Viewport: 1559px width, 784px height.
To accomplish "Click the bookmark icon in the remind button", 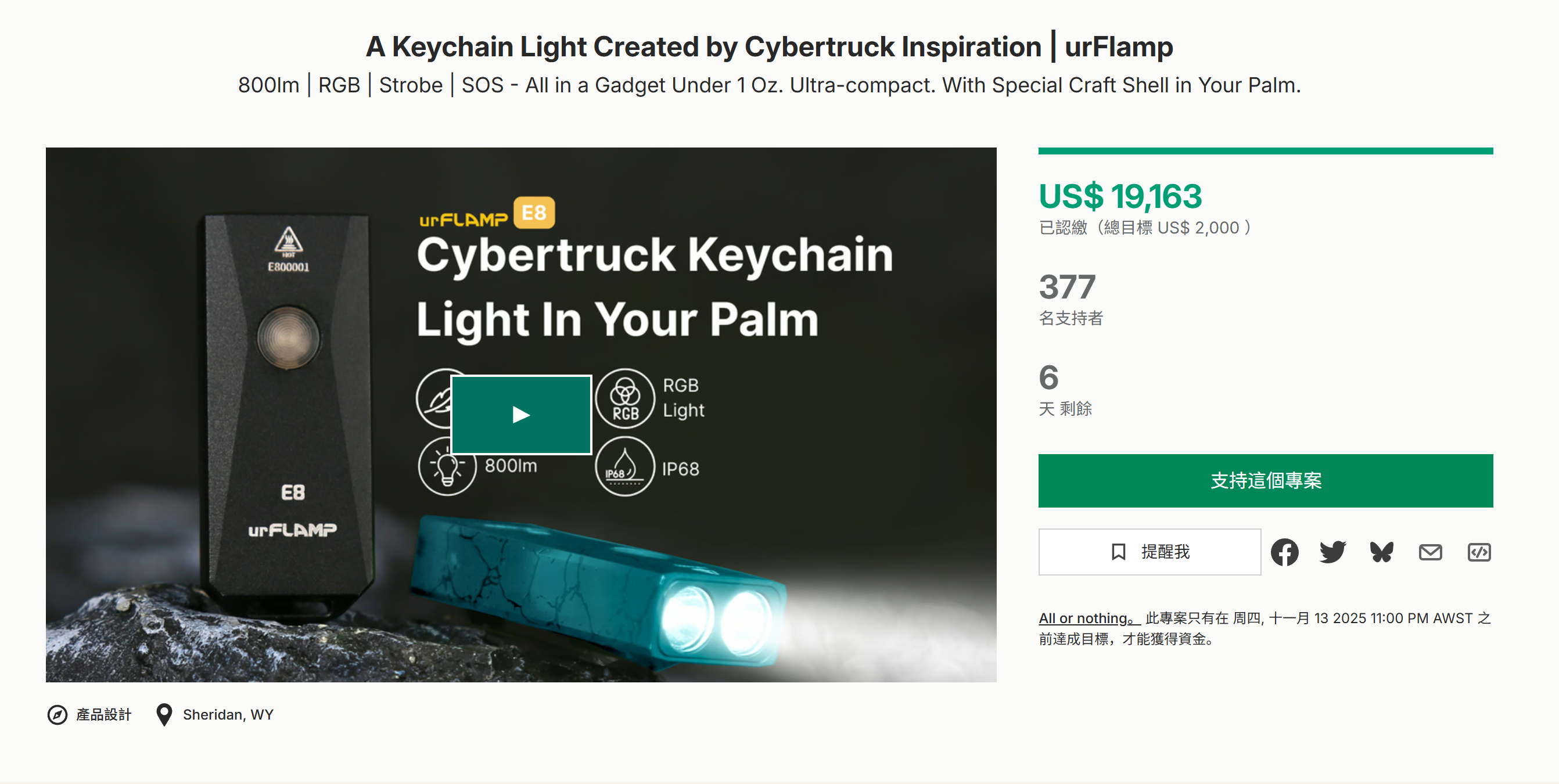I will (1118, 552).
